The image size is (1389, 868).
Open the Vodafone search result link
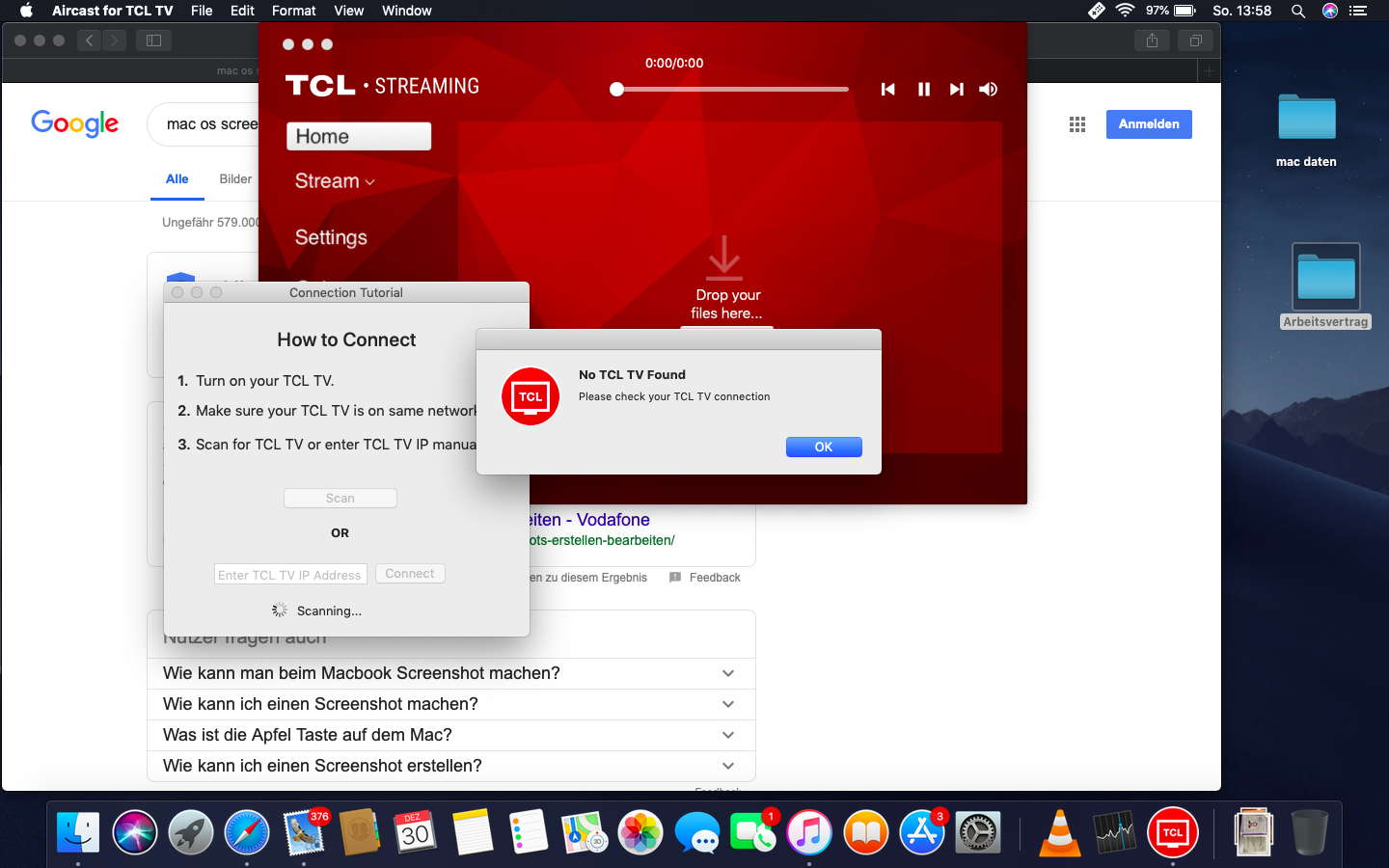click(x=589, y=520)
